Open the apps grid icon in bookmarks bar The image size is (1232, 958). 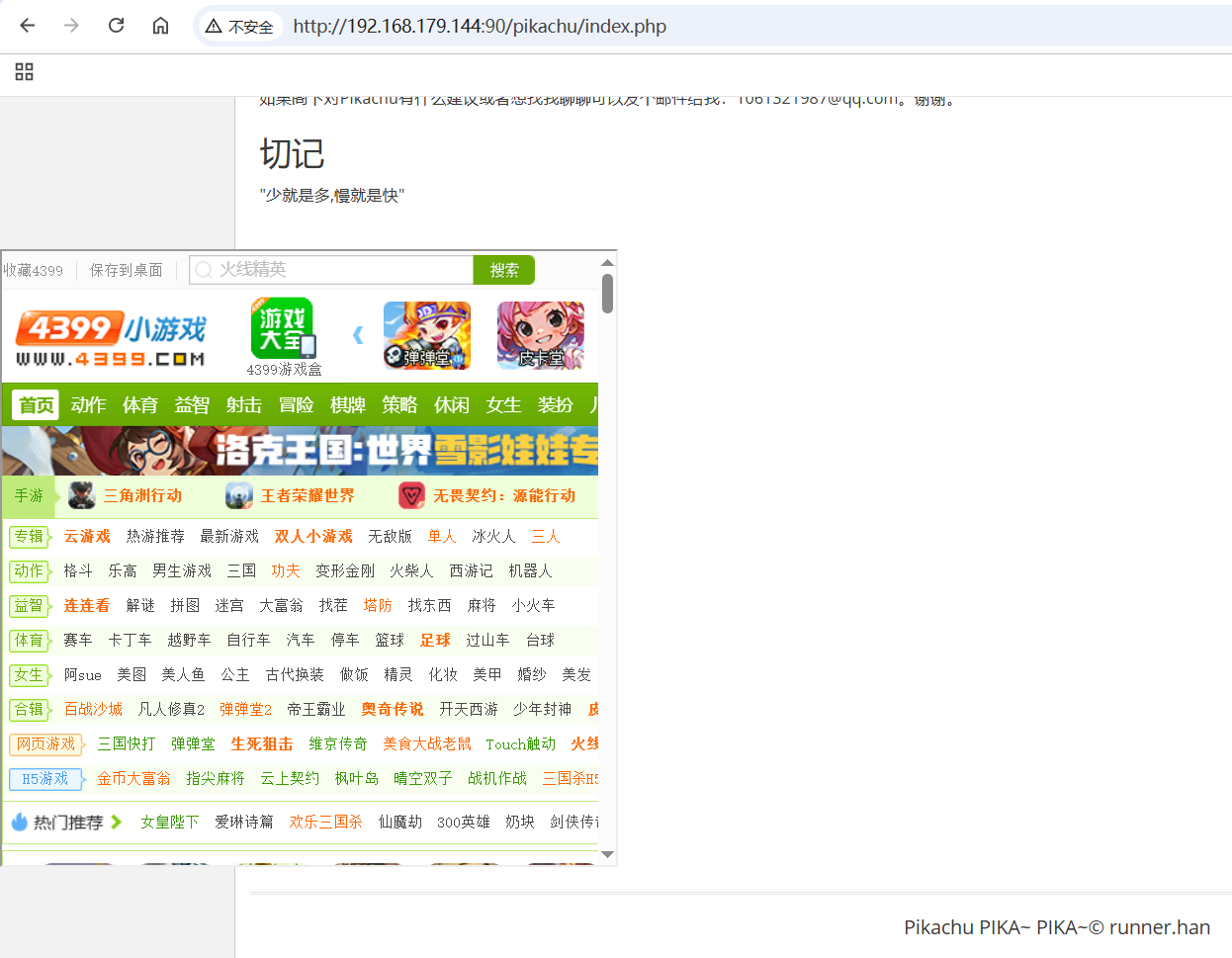(x=25, y=71)
